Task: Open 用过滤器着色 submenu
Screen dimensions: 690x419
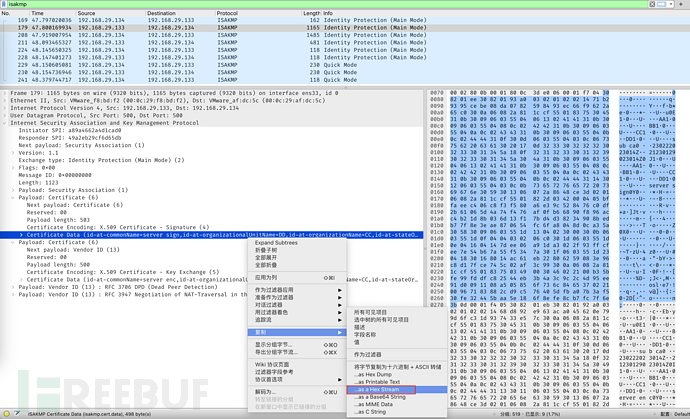Action: pos(297,312)
